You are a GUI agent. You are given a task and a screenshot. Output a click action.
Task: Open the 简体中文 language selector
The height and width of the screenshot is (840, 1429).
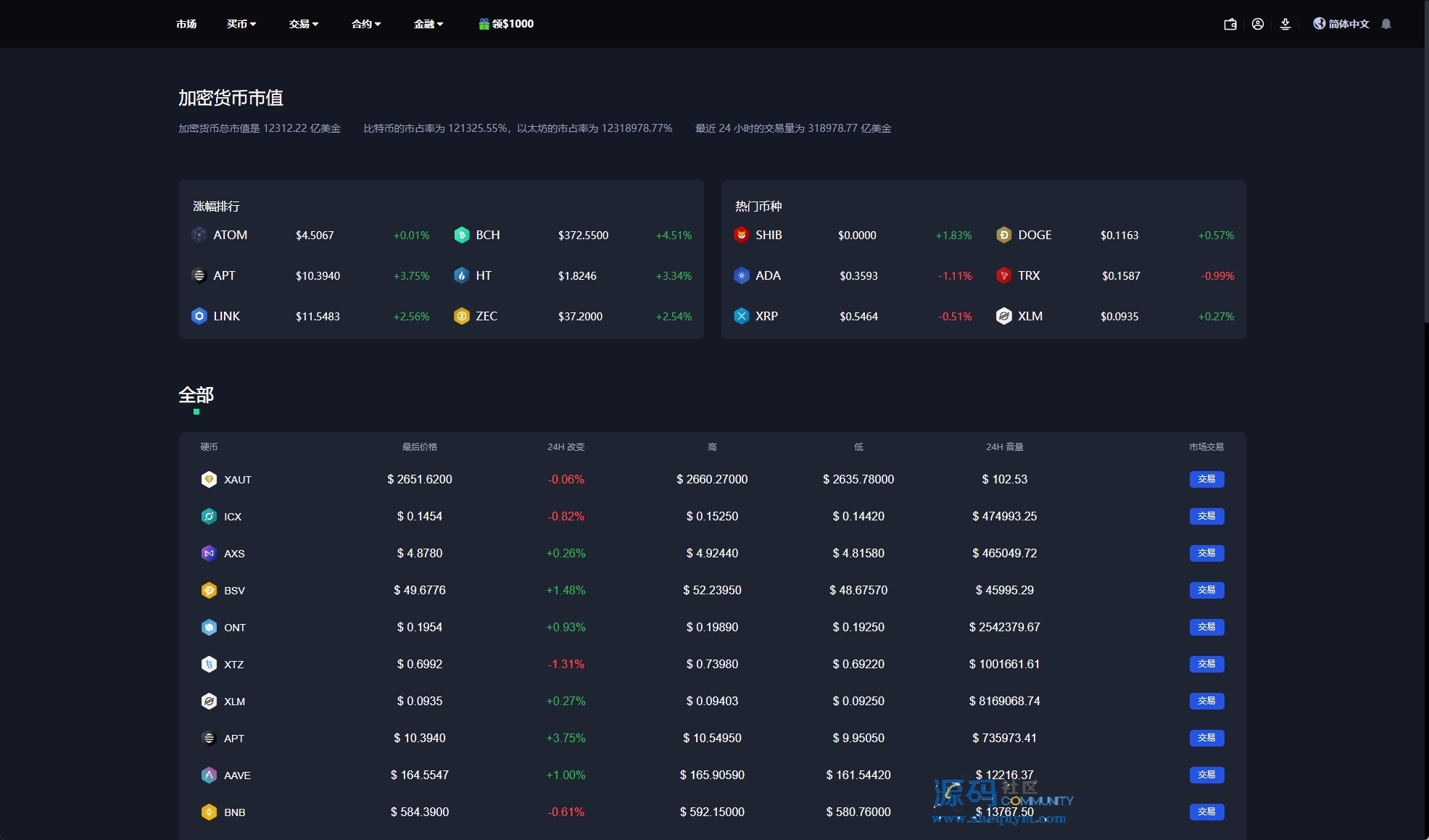[1342, 24]
